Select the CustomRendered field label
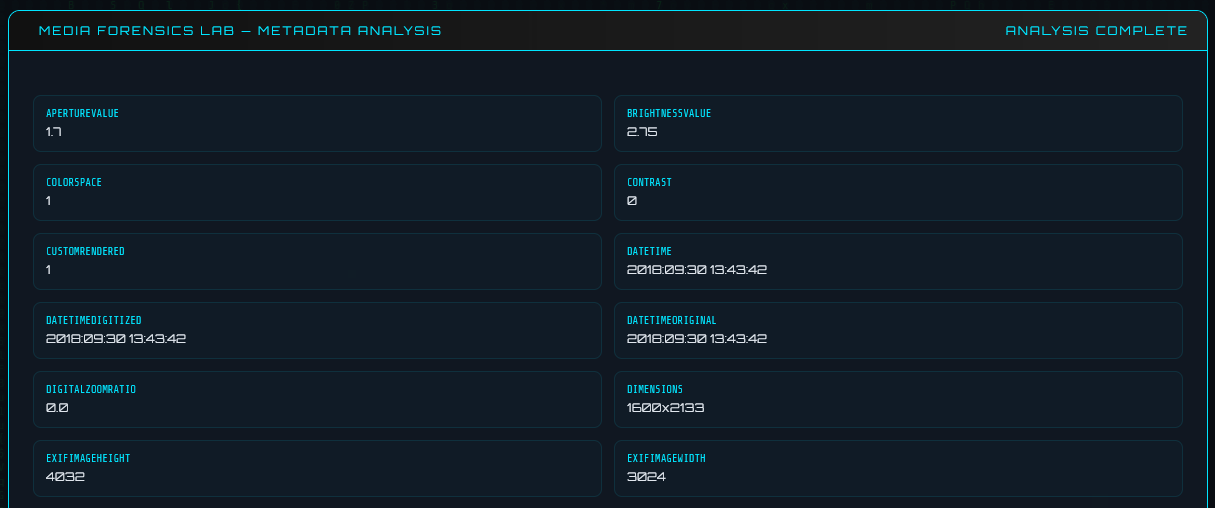 [x=85, y=252]
